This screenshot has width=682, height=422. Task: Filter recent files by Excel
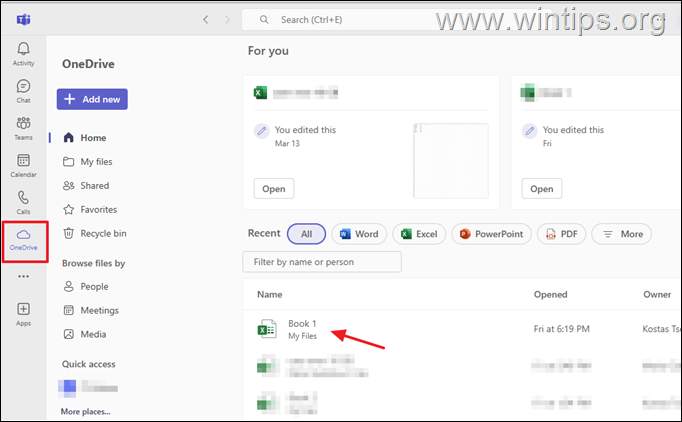(419, 234)
